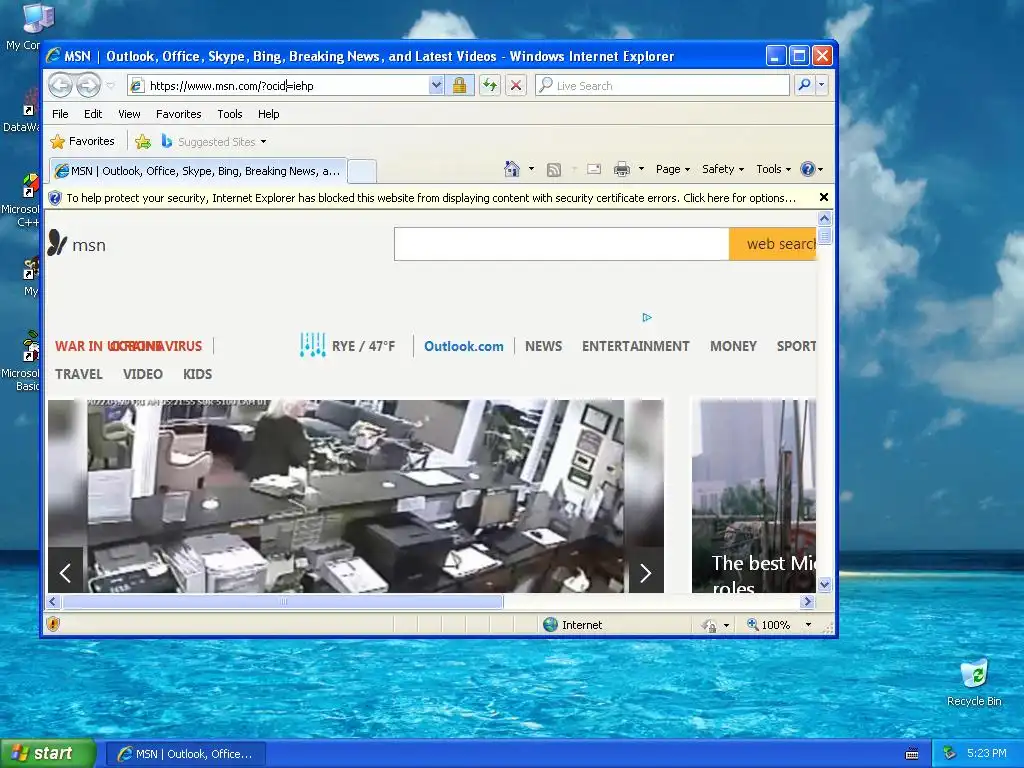Viewport: 1024px width, 768px height.
Task: Click the rain weather icon
Action: click(x=312, y=345)
